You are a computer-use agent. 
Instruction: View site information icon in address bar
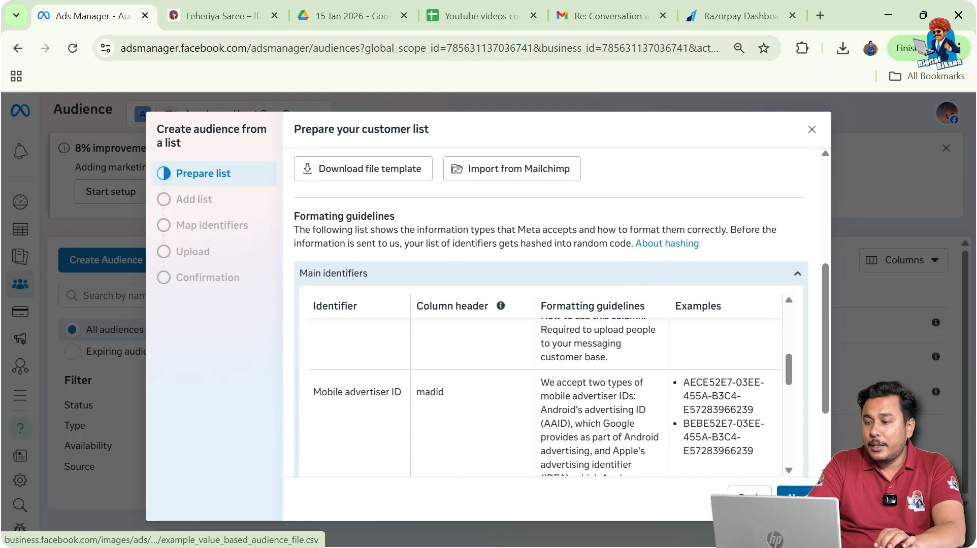coord(105,48)
